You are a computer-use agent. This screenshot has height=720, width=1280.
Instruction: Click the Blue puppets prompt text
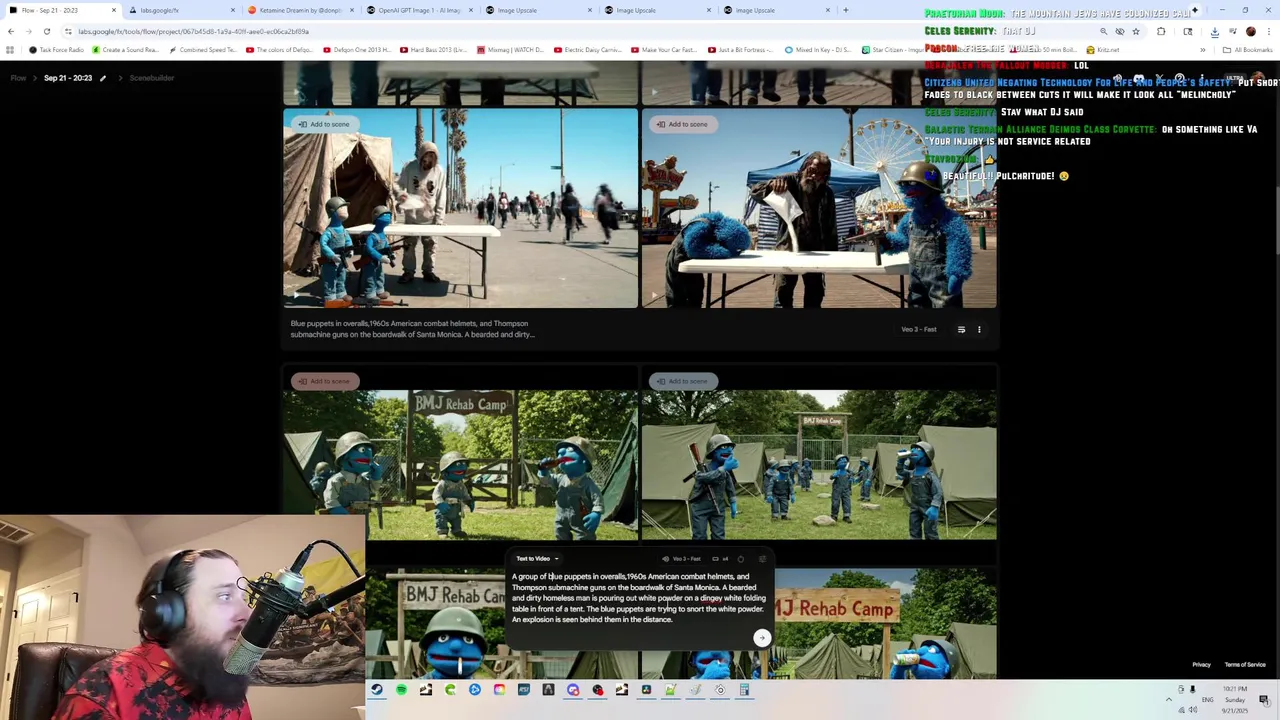pos(412,329)
